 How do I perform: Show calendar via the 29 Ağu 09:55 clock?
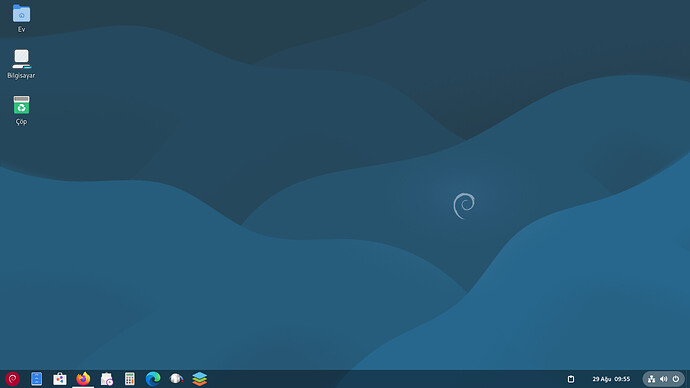pyautogui.click(x=611, y=379)
